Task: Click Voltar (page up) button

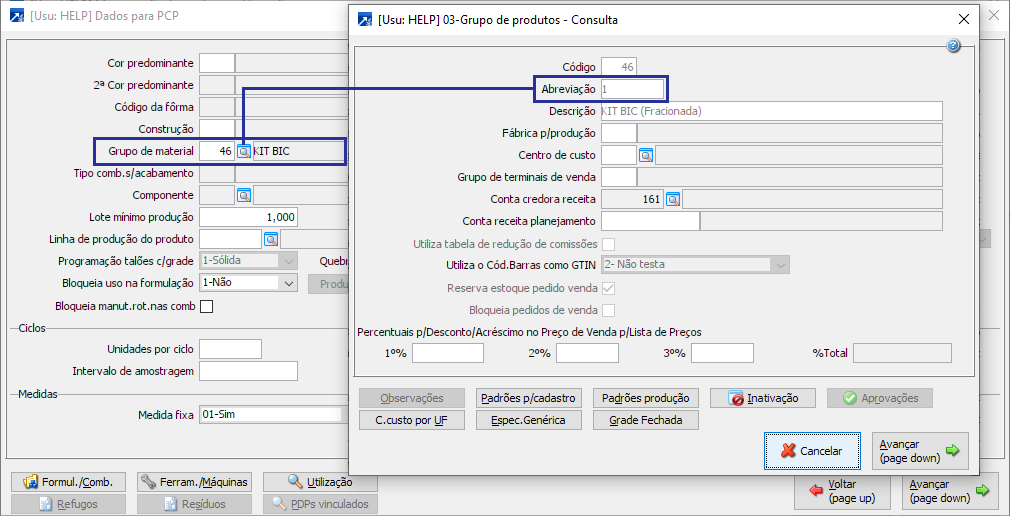Action: (x=842, y=491)
